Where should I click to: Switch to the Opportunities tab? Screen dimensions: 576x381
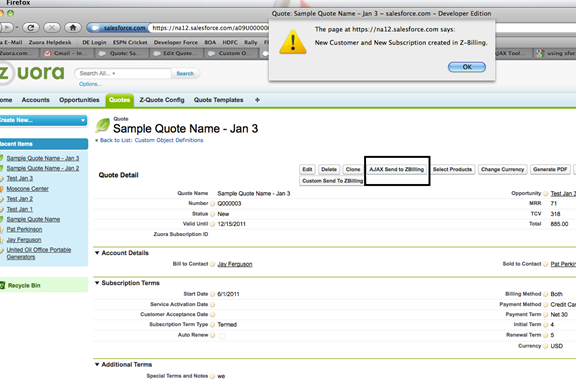[x=79, y=100]
